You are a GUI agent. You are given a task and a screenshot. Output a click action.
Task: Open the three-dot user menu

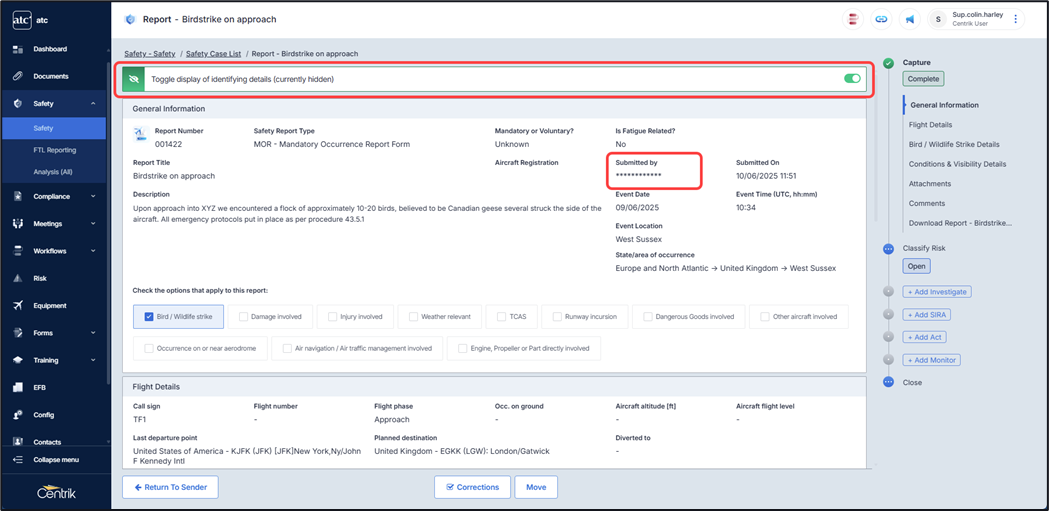click(1016, 19)
